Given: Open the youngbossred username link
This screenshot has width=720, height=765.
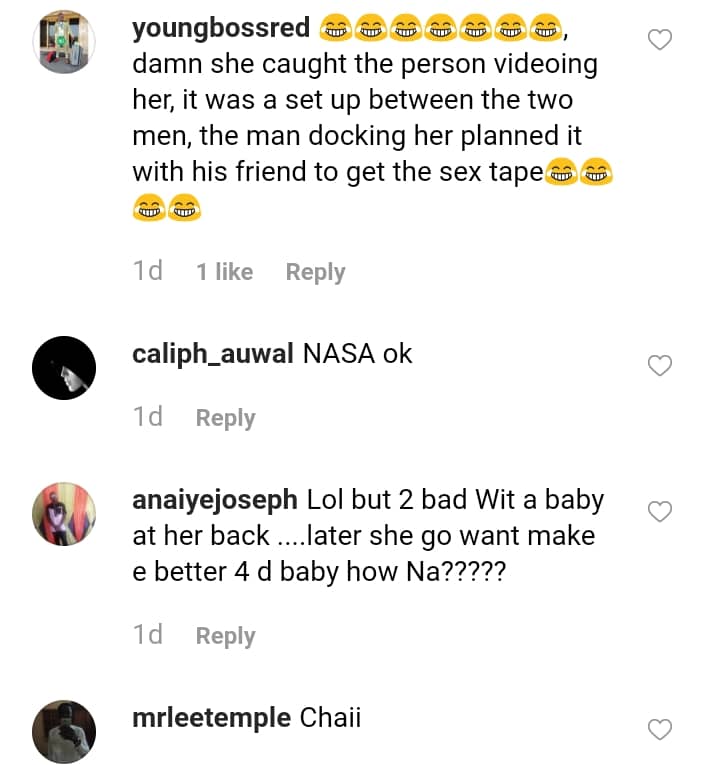Looking at the screenshot, I should [x=221, y=28].
